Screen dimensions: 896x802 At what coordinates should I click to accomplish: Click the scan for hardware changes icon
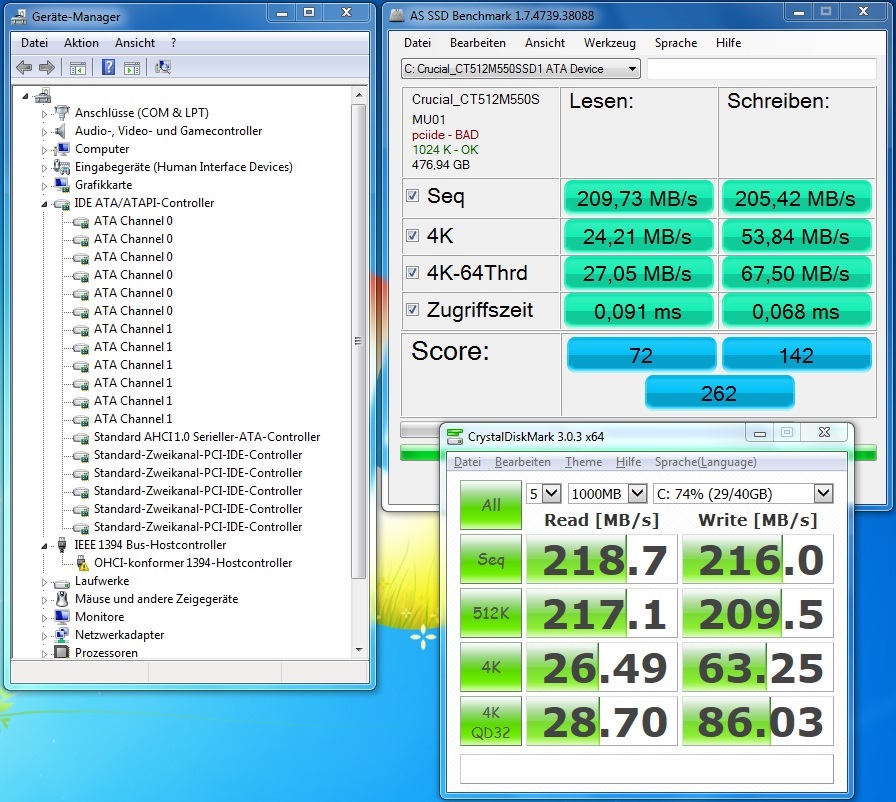click(162, 67)
